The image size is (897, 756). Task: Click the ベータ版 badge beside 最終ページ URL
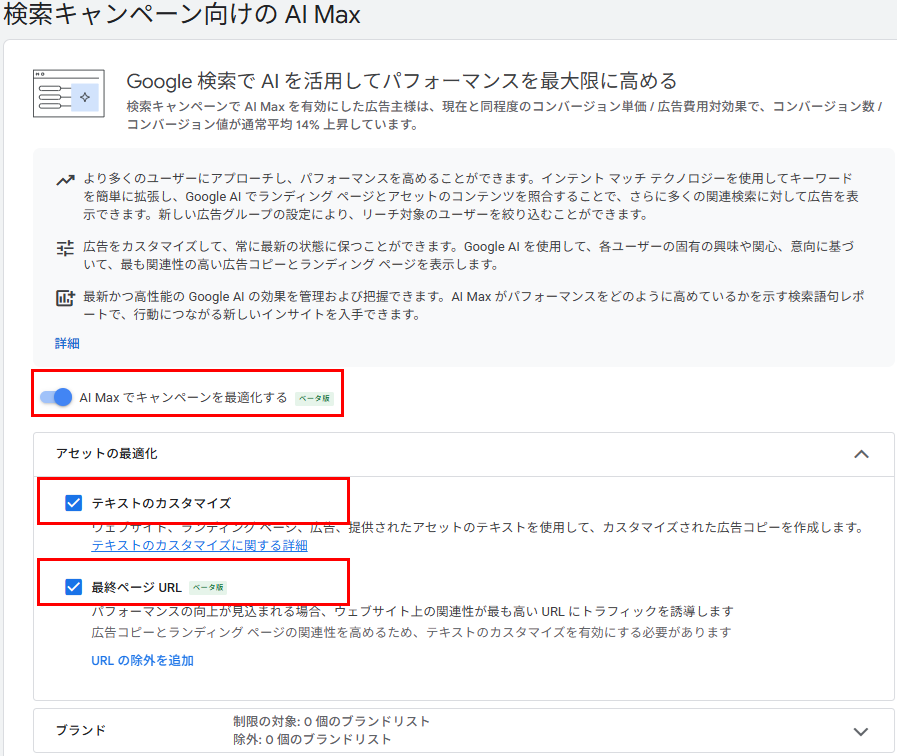(208, 587)
